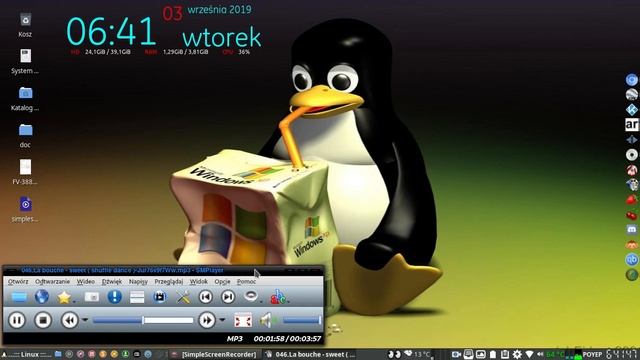Open URL with the globe icon

(x=42, y=297)
